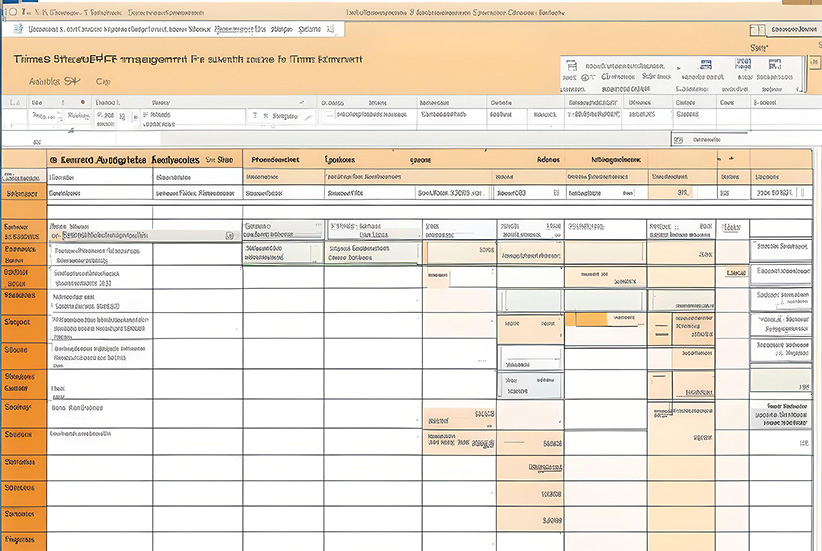The height and width of the screenshot is (551, 822).
Task: Expand the dropdown arrow in the filter row
Action: (x=308, y=116)
